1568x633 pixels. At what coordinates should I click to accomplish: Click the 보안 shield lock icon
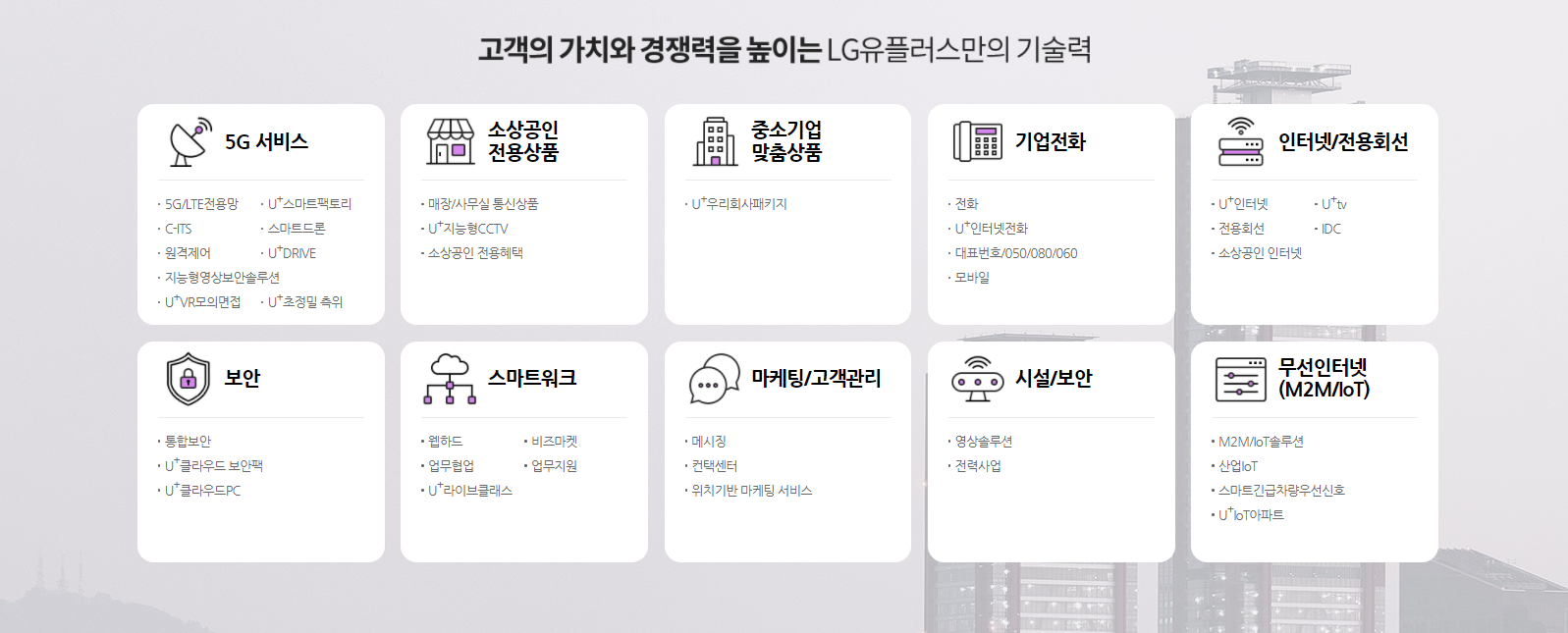[189, 379]
